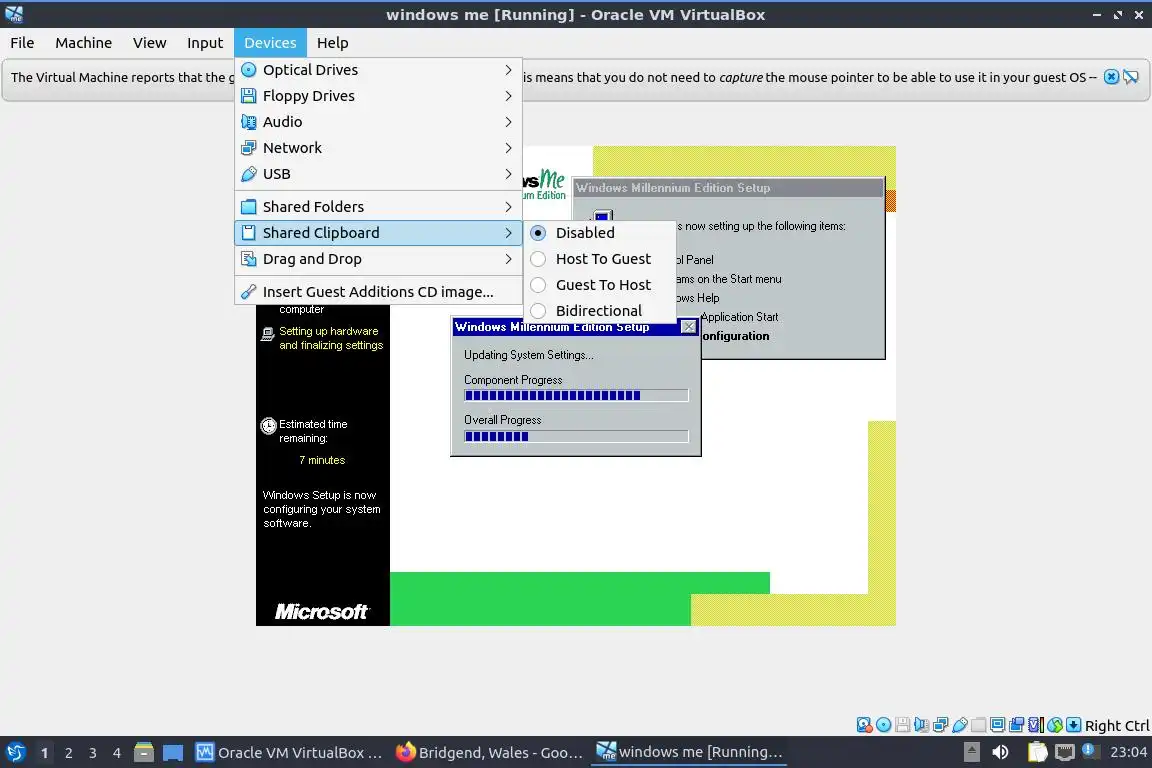Click the Overall Progress bar
Image resolution: width=1152 pixels, height=768 pixels.
[576, 437]
